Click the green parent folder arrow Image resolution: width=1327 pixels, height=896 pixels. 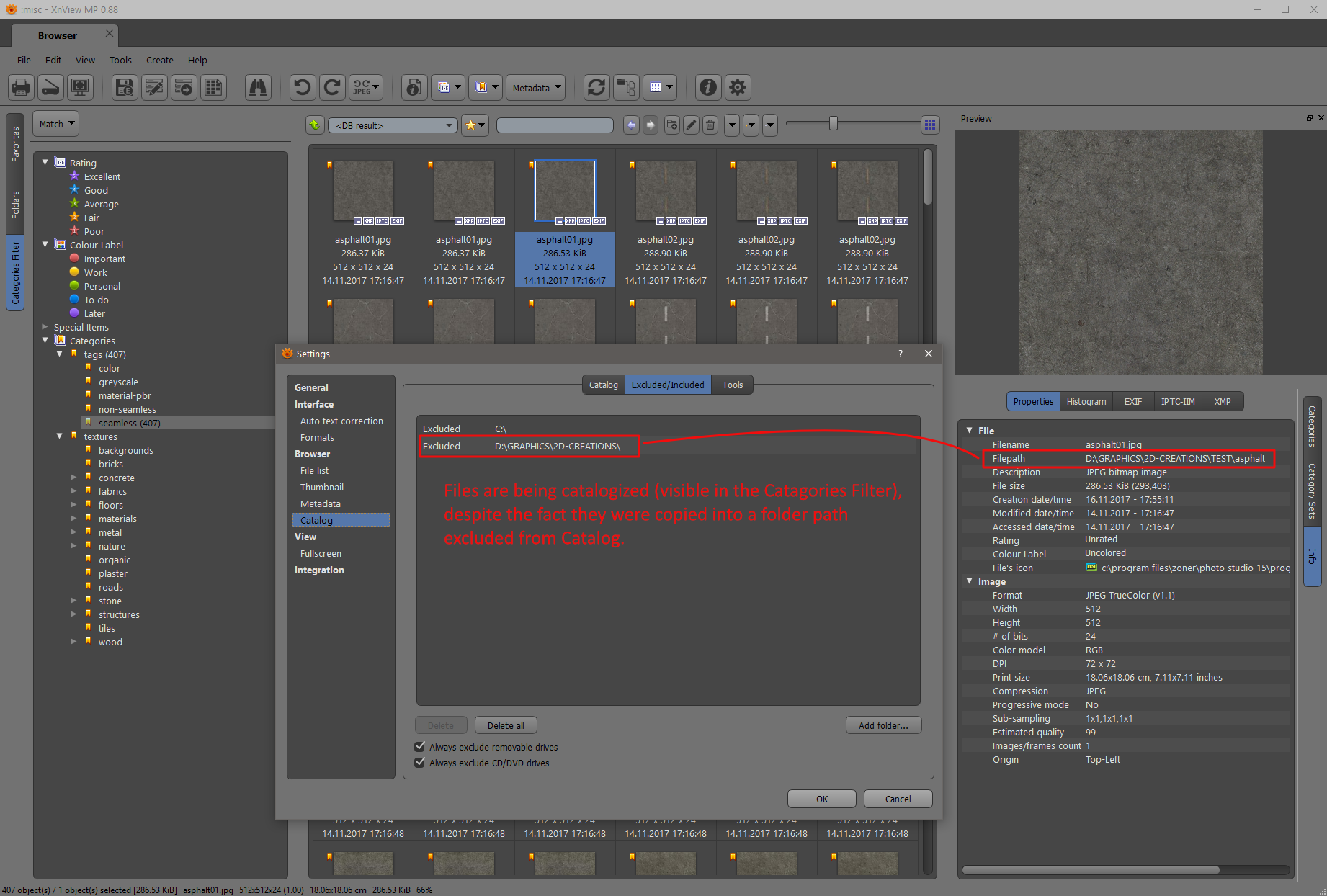(315, 125)
